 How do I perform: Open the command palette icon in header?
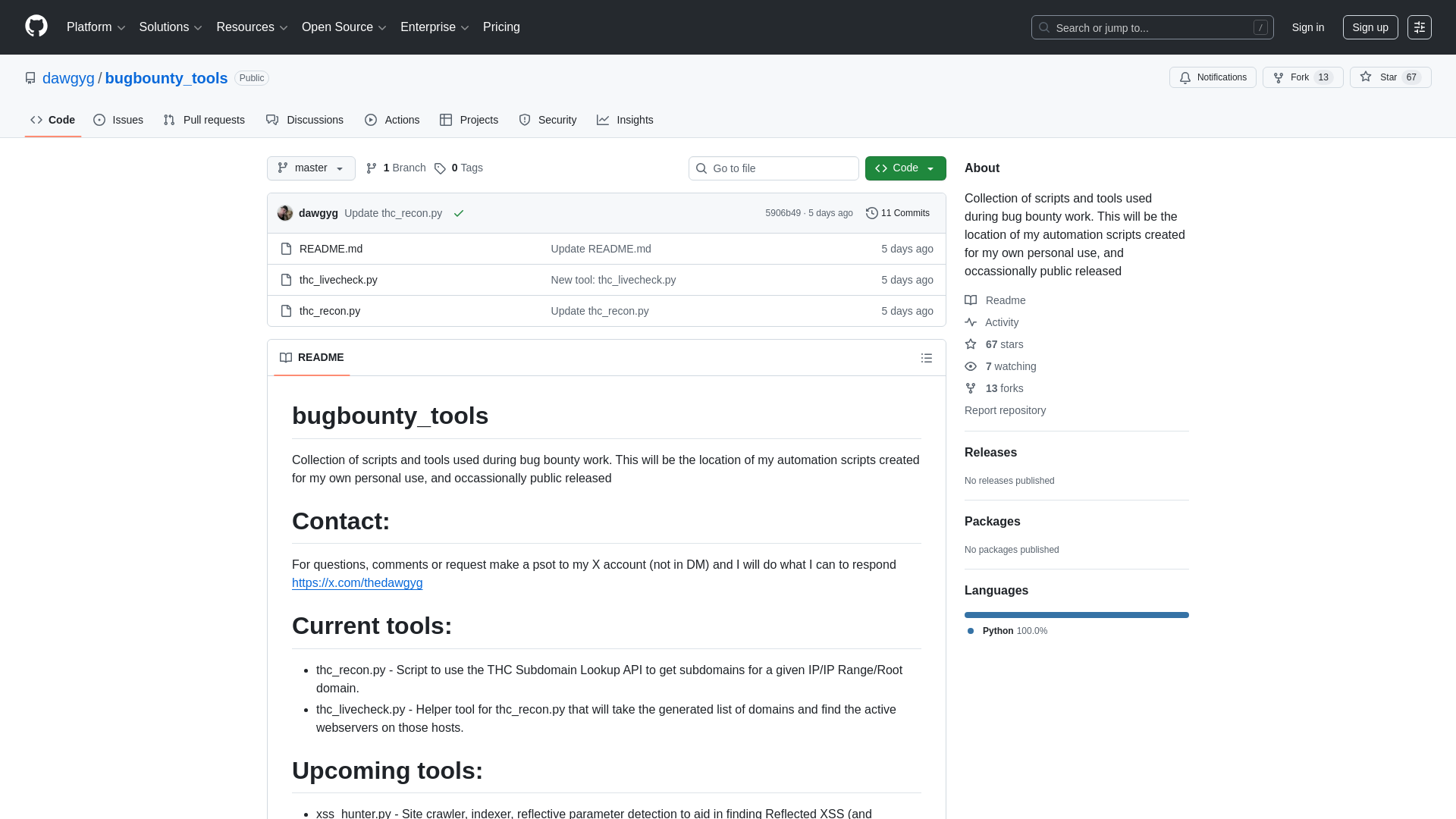1420,27
